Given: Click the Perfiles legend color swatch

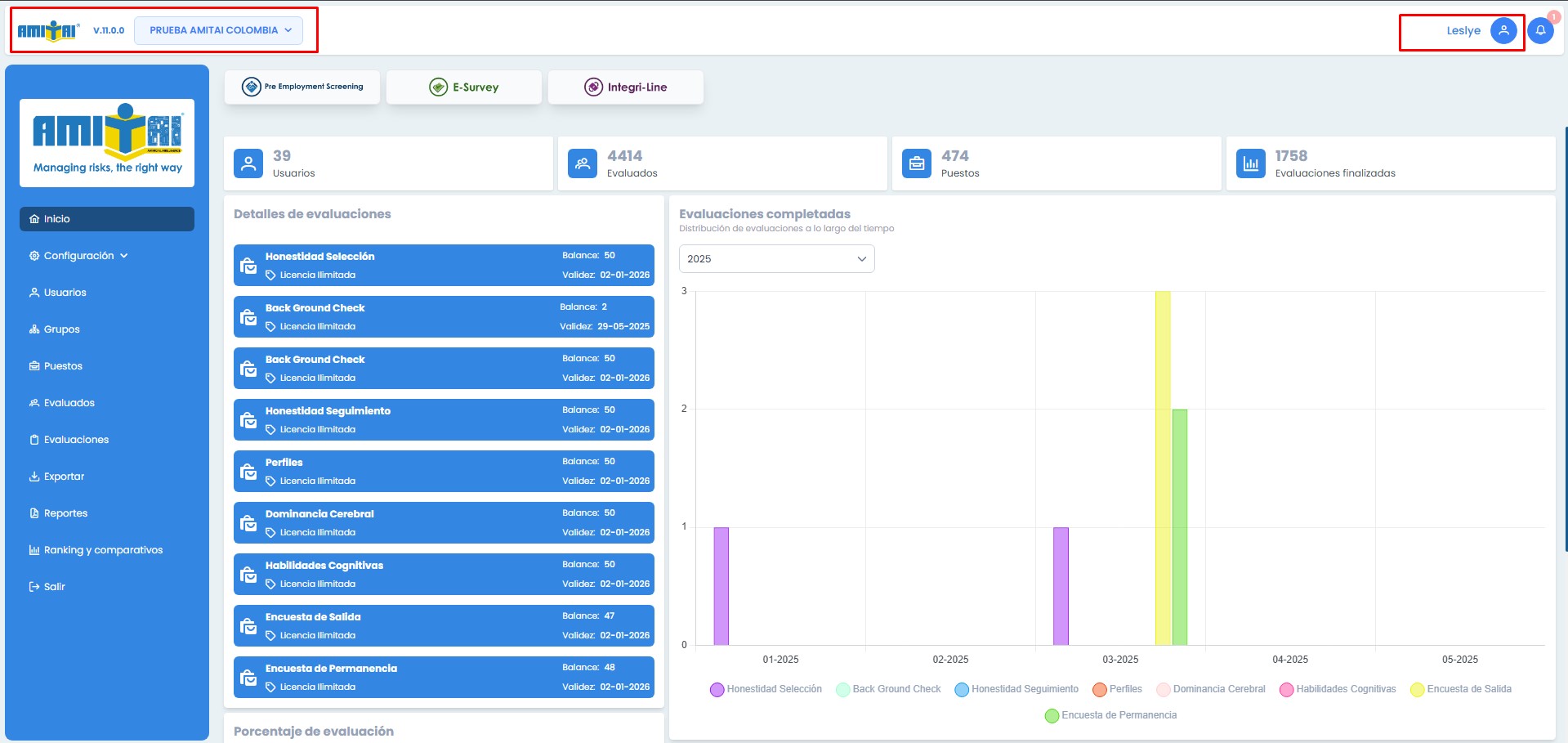Looking at the screenshot, I should coord(1100,690).
